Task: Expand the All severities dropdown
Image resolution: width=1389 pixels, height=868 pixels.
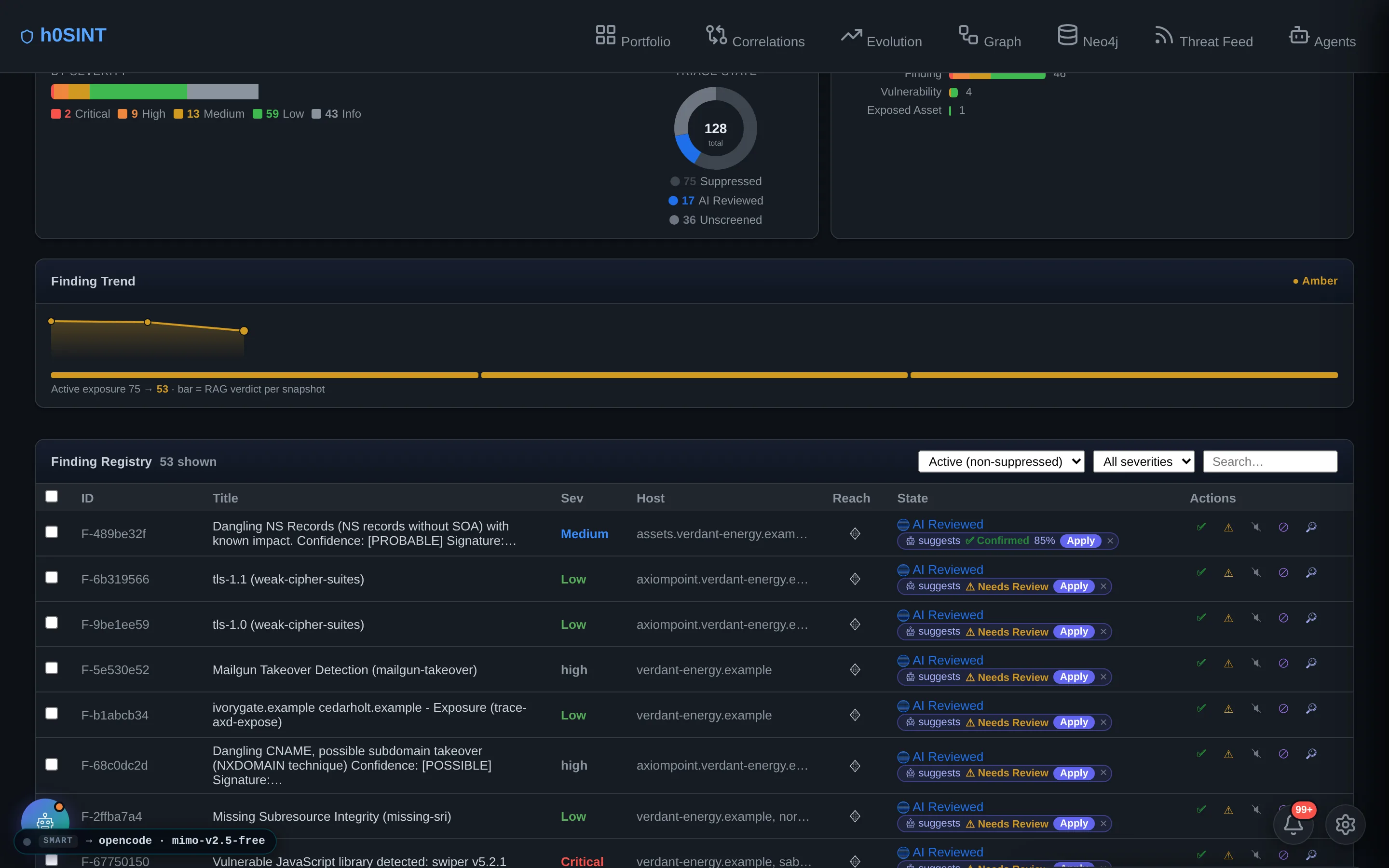Action: [x=1144, y=461]
